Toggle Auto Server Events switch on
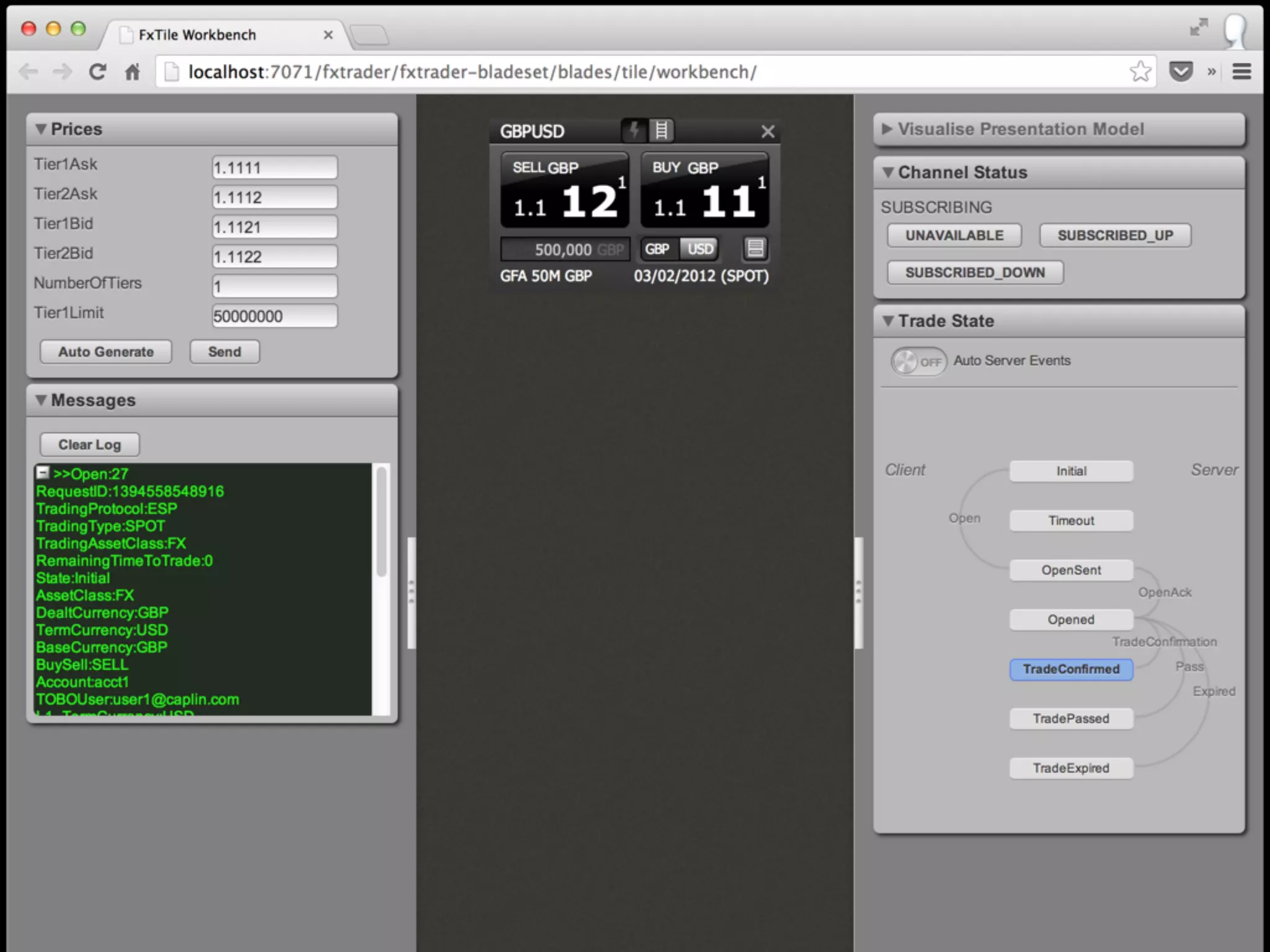 click(918, 361)
